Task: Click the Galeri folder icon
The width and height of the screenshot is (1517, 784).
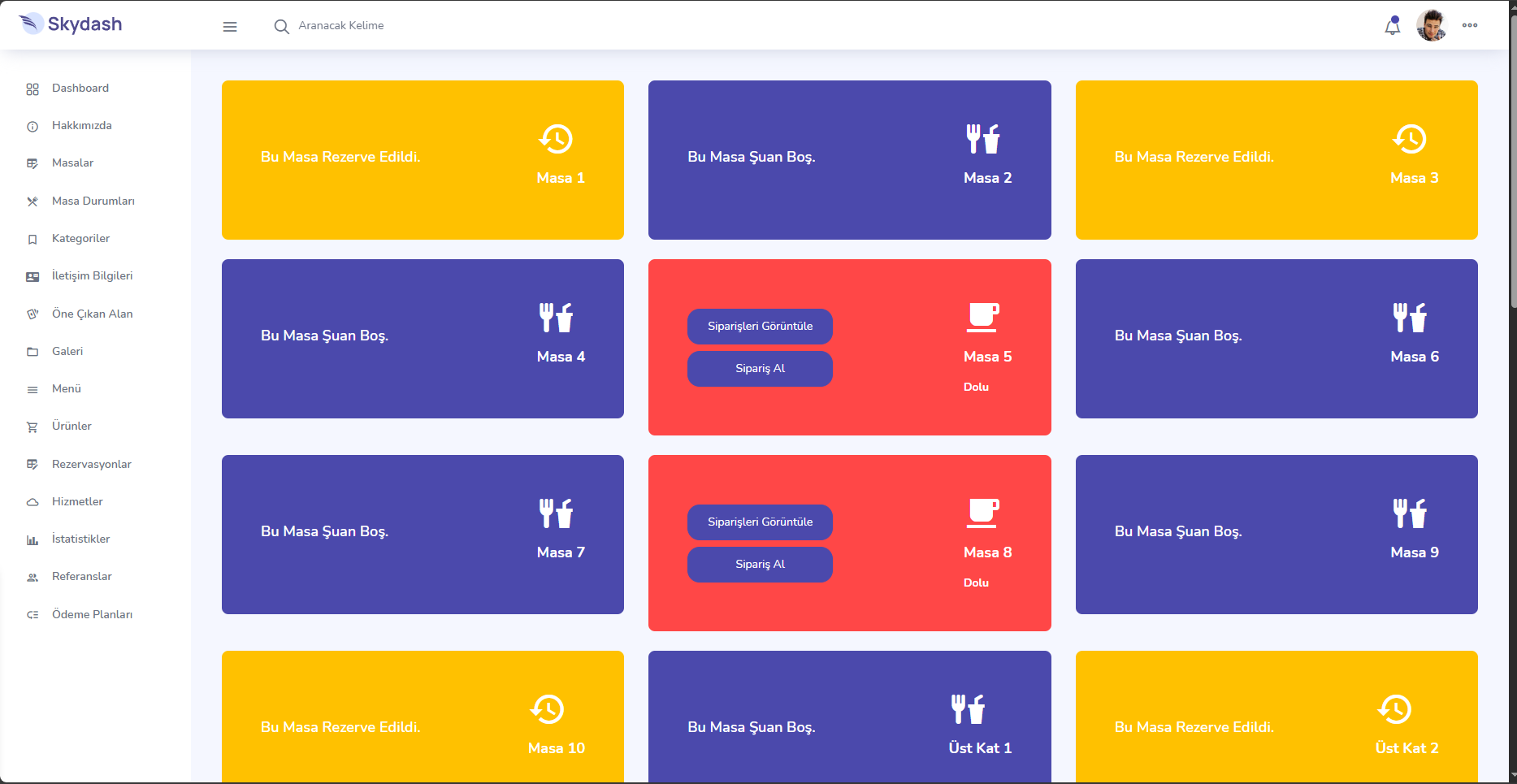Action: [x=33, y=352]
